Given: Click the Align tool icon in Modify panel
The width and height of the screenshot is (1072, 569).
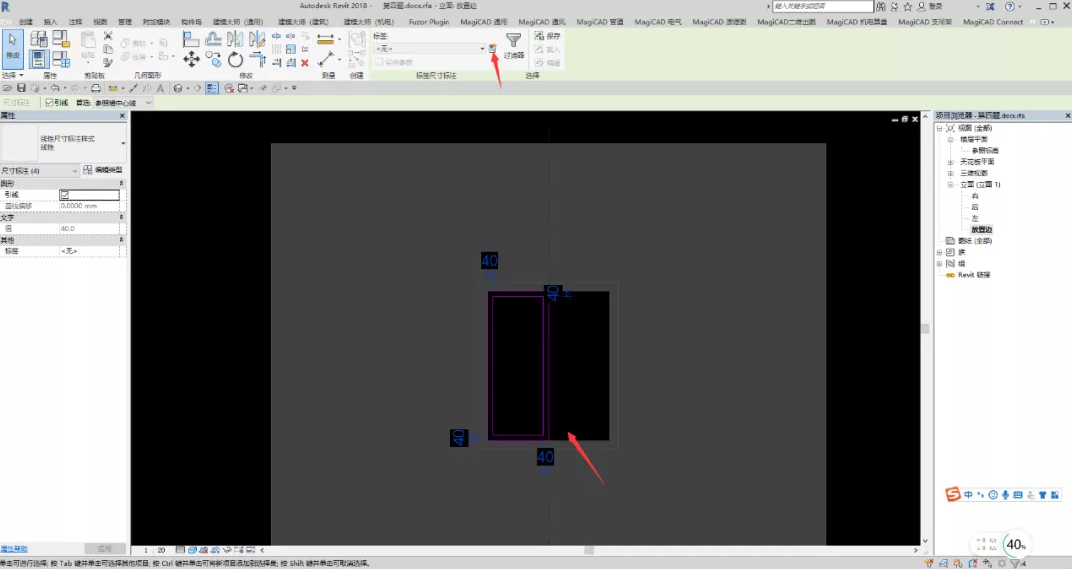Looking at the screenshot, I should click(x=191, y=39).
